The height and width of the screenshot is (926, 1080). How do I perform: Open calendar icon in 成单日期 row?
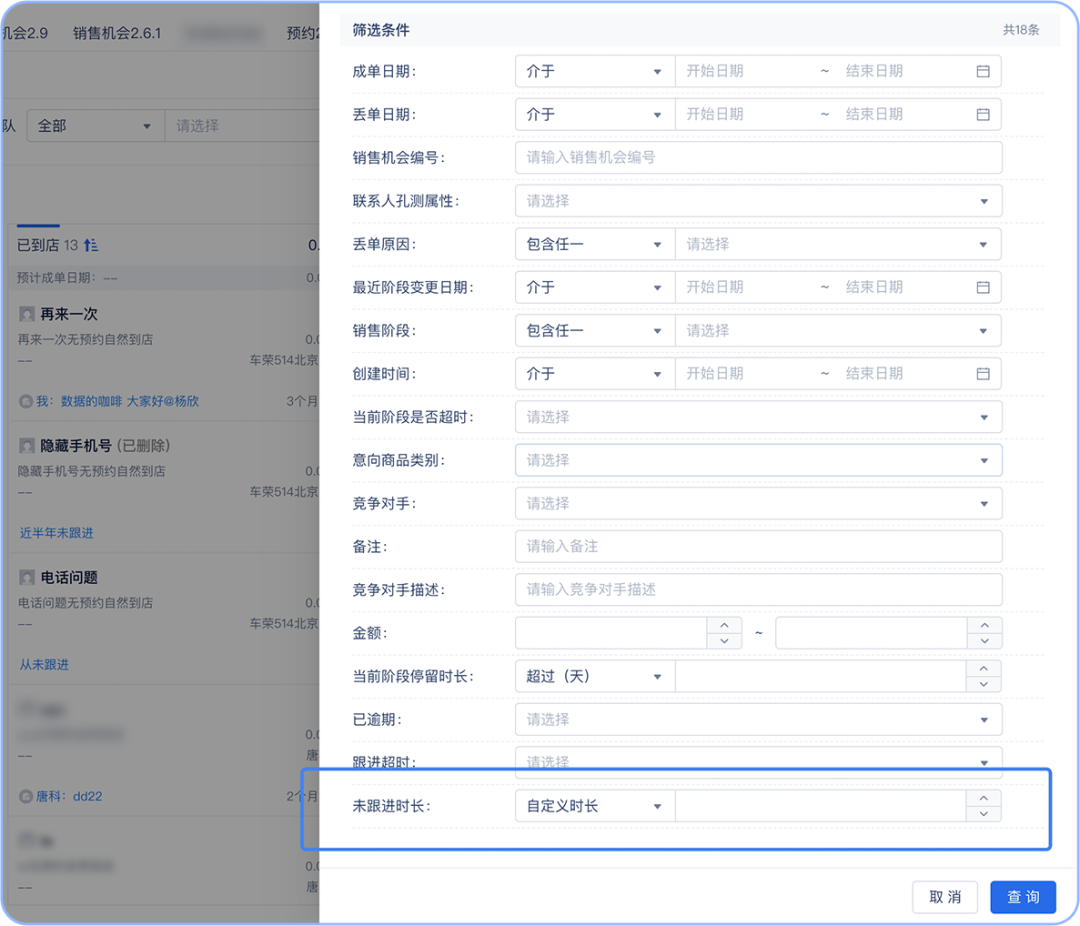click(x=983, y=71)
